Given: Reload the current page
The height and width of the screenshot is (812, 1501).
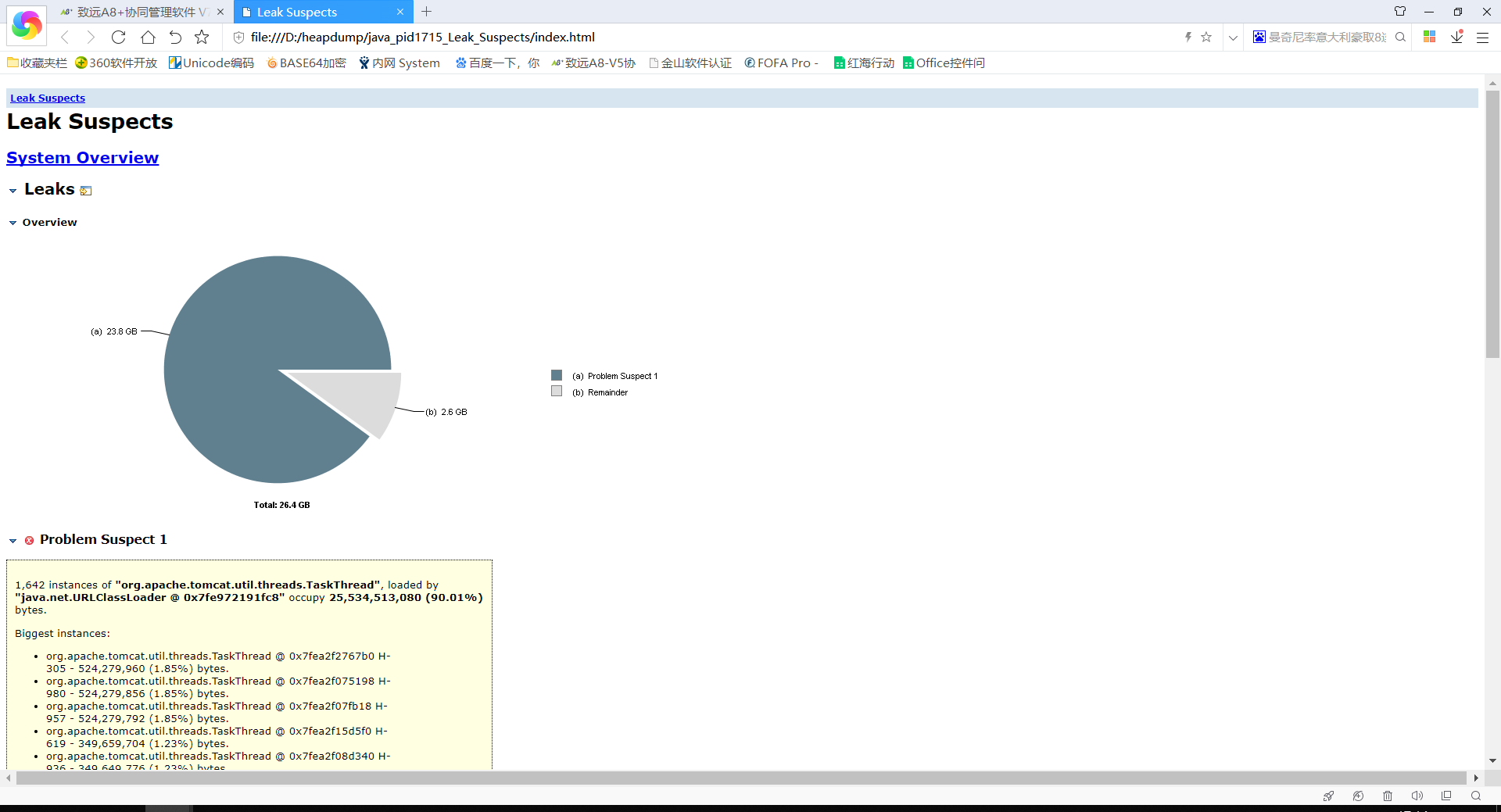Looking at the screenshot, I should pyautogui.click(x=119, y=37).
